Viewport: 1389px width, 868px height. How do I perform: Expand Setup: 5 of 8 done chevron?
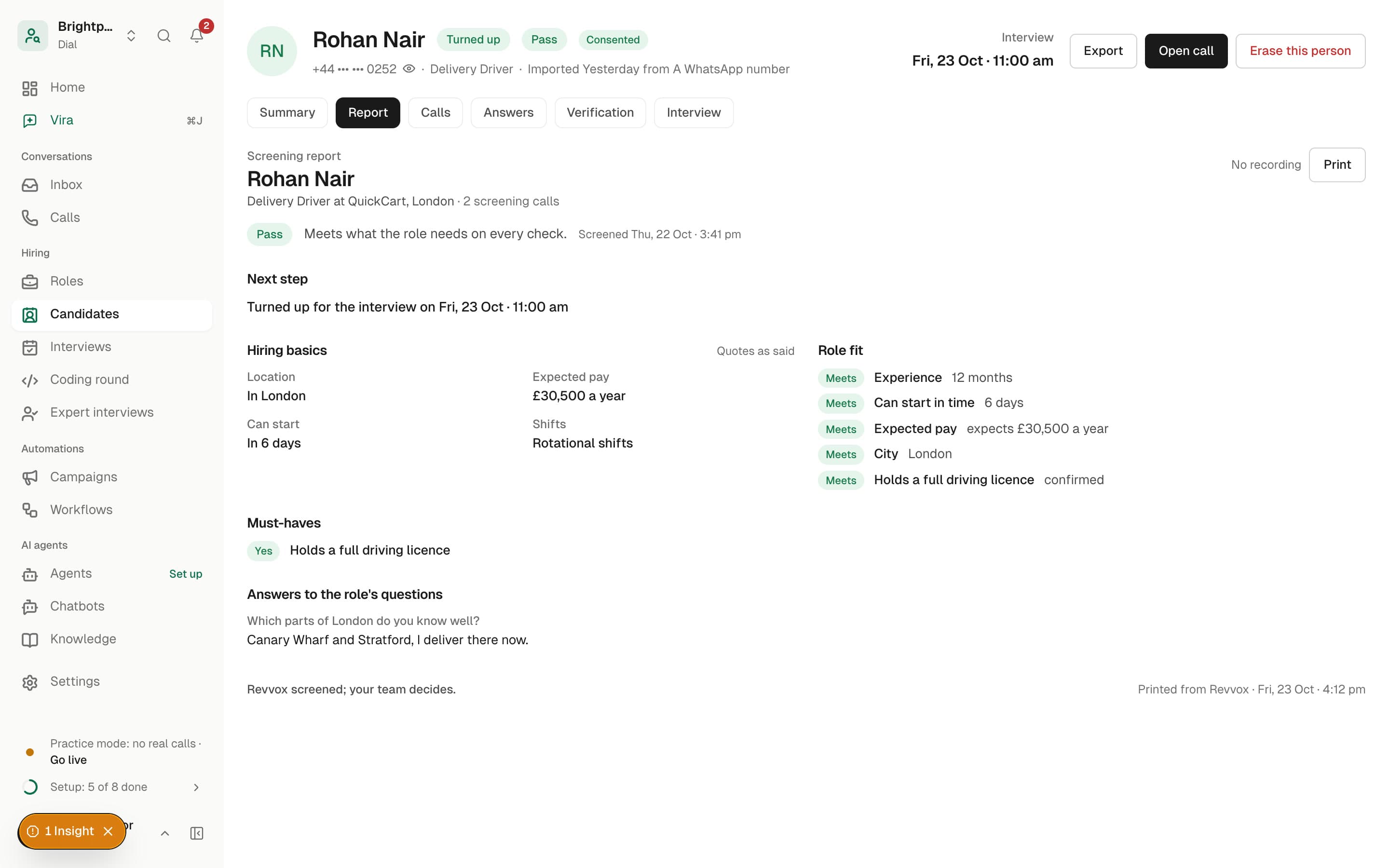pyautogui.click(x=196, y=787)
